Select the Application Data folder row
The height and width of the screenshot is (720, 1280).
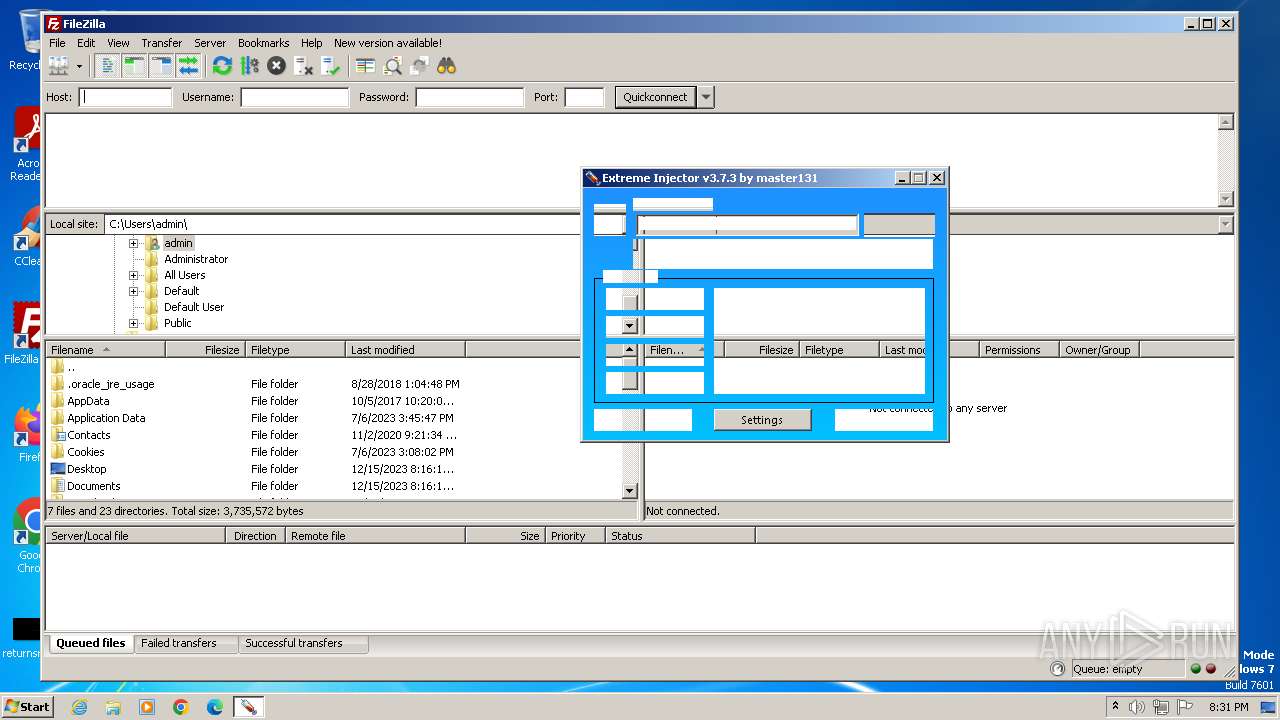click(x=334, y=418)
